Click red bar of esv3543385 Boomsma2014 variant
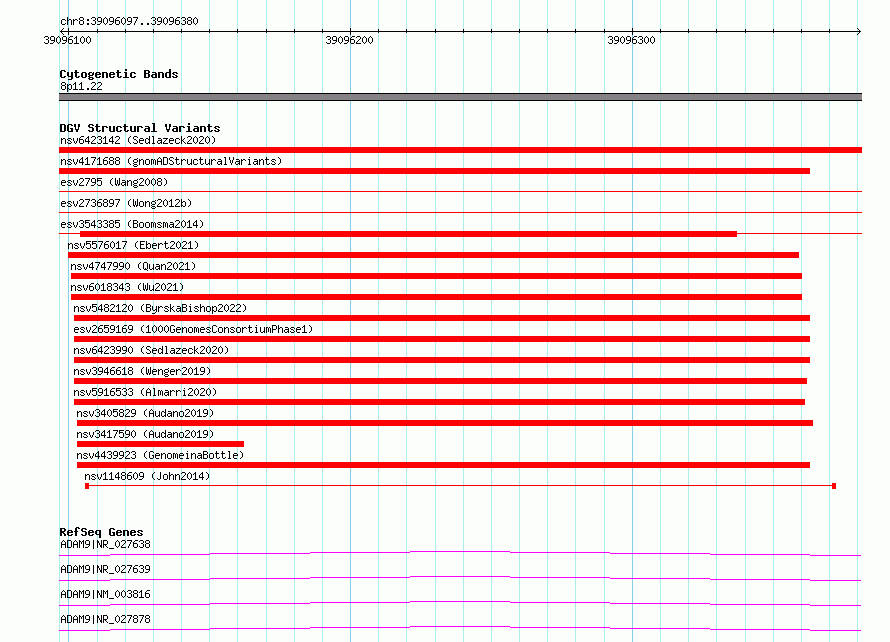The height and width of the screenshot is (642, 890). coord(409,234)
